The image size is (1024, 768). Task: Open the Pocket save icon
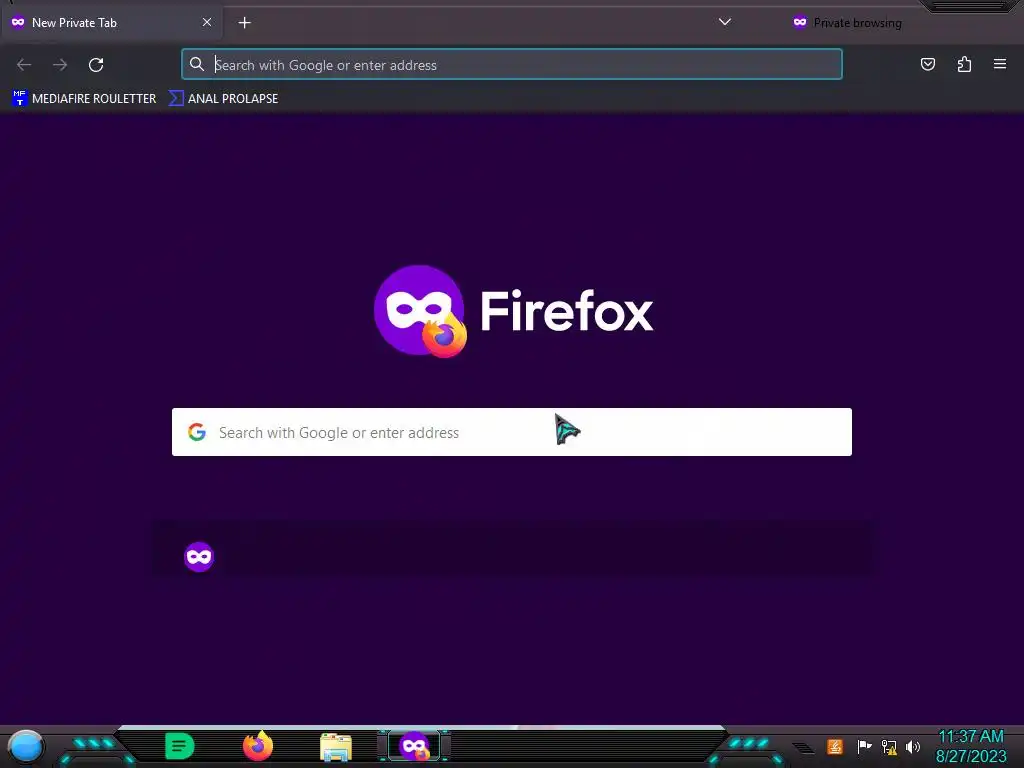click(927, 64)
